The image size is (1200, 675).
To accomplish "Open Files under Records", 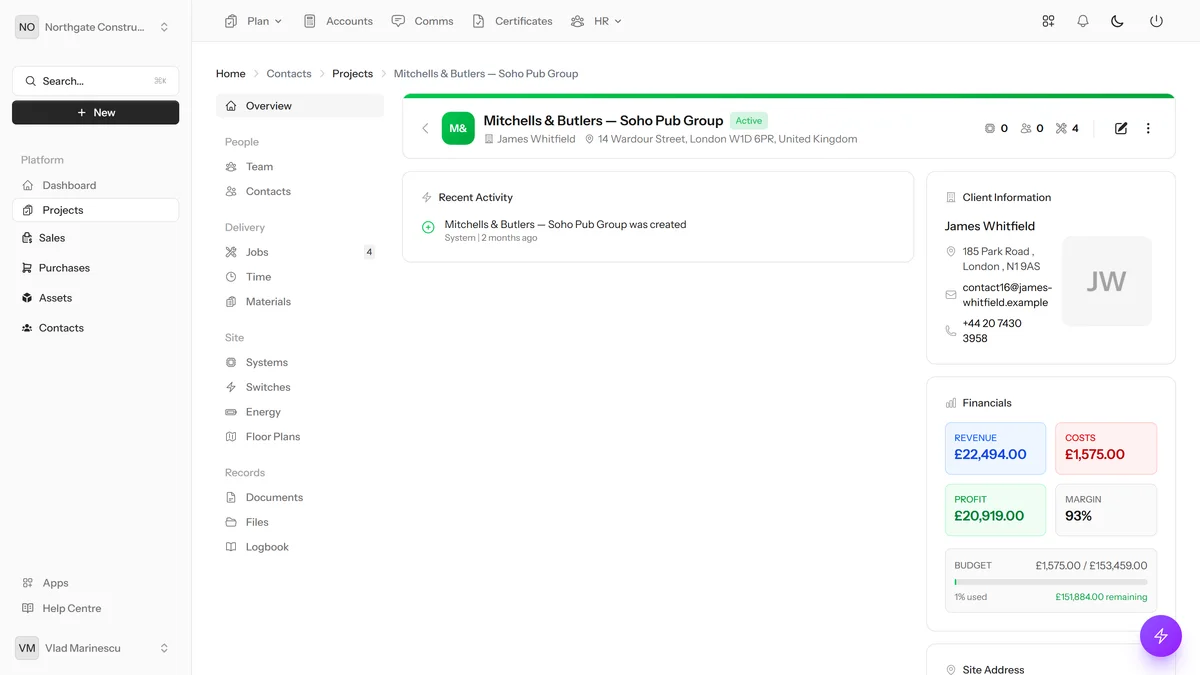I will [x=300, y=522].
